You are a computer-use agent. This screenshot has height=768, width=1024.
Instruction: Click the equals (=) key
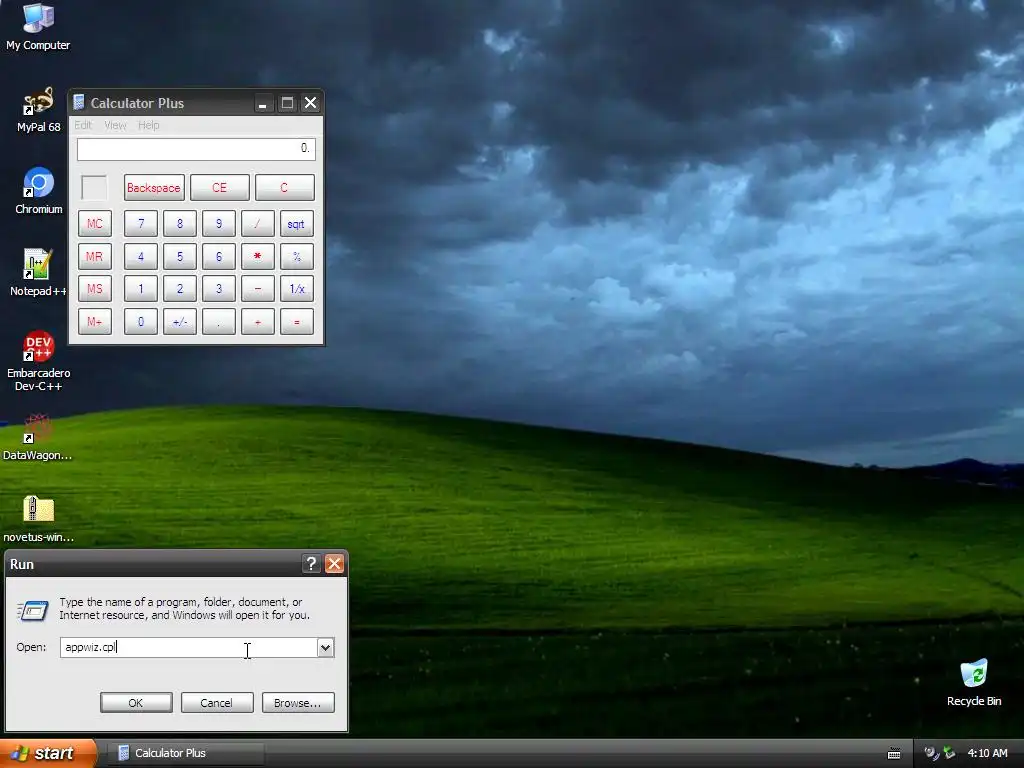click(296, 321)
